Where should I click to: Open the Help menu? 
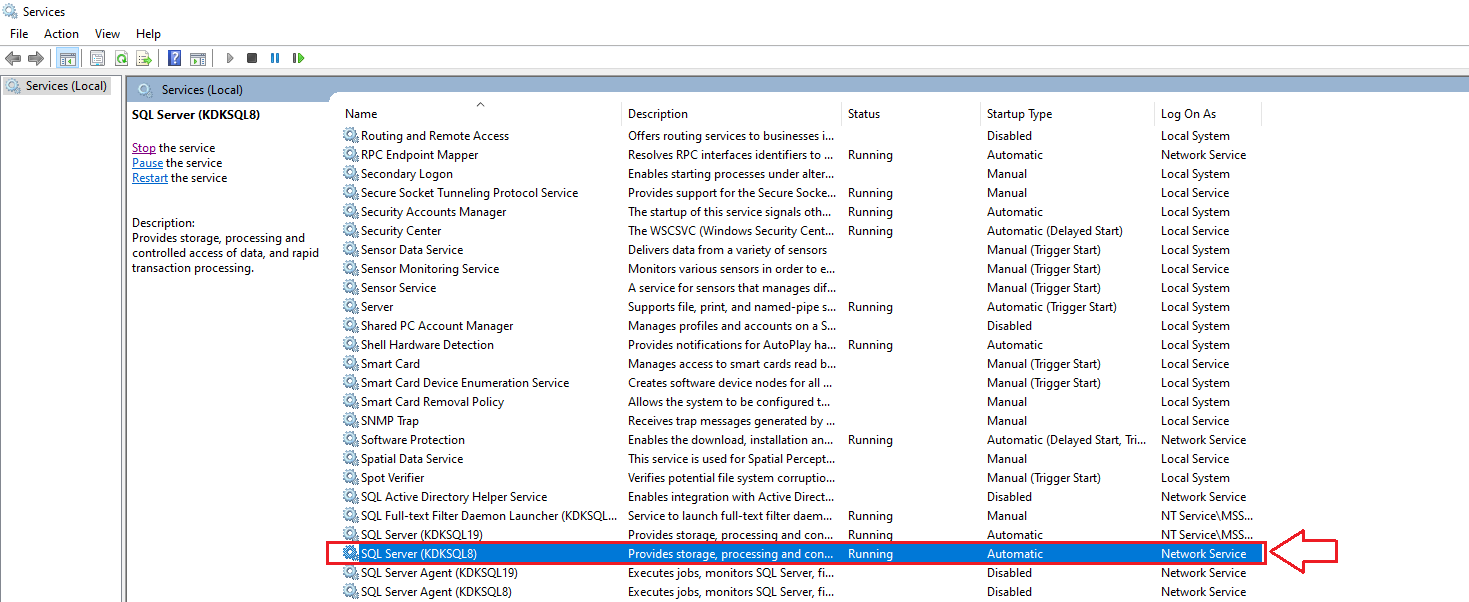(148, 34)
